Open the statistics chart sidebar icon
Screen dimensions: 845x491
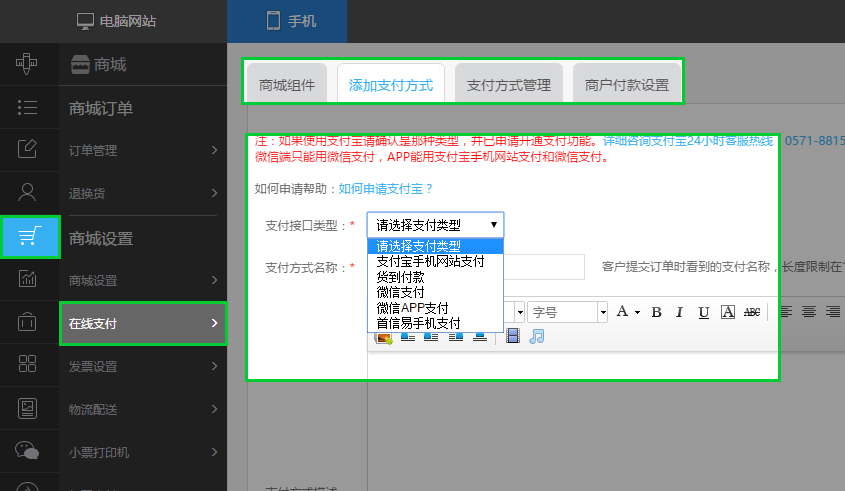pyautogui.click(x=29, y=279)
